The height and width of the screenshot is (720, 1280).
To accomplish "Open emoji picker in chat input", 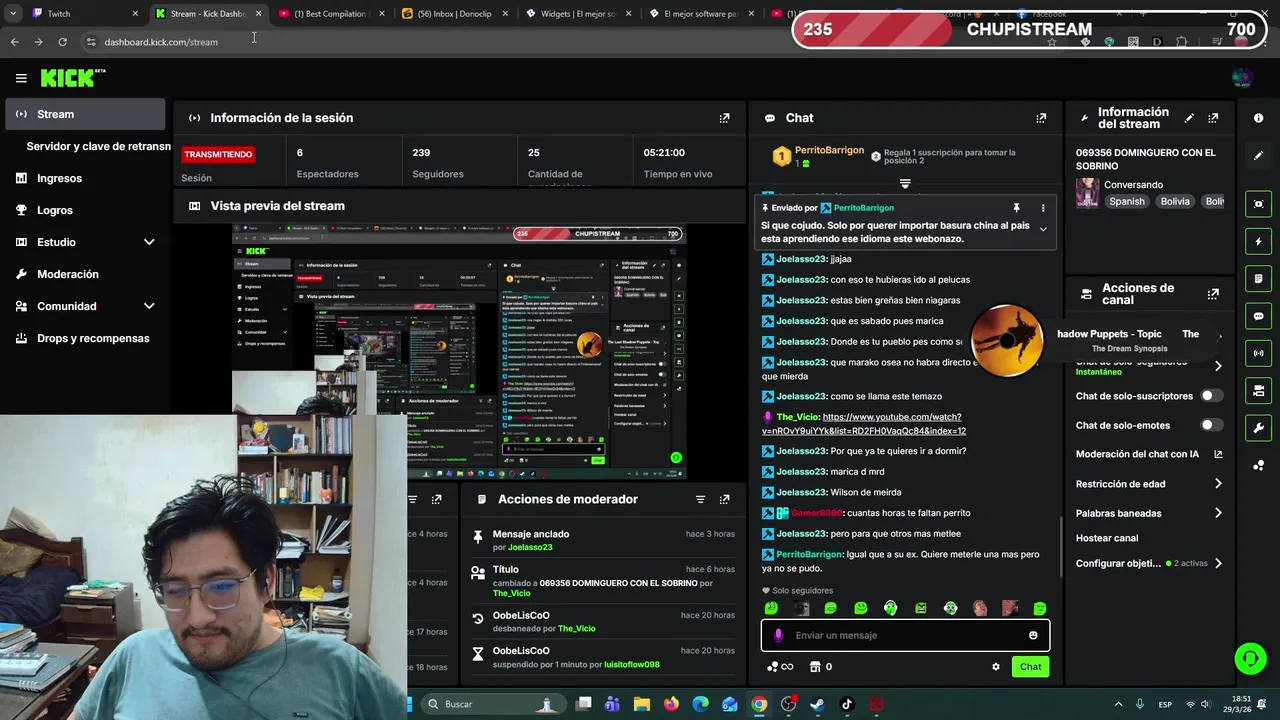I will coord(1033,635).
